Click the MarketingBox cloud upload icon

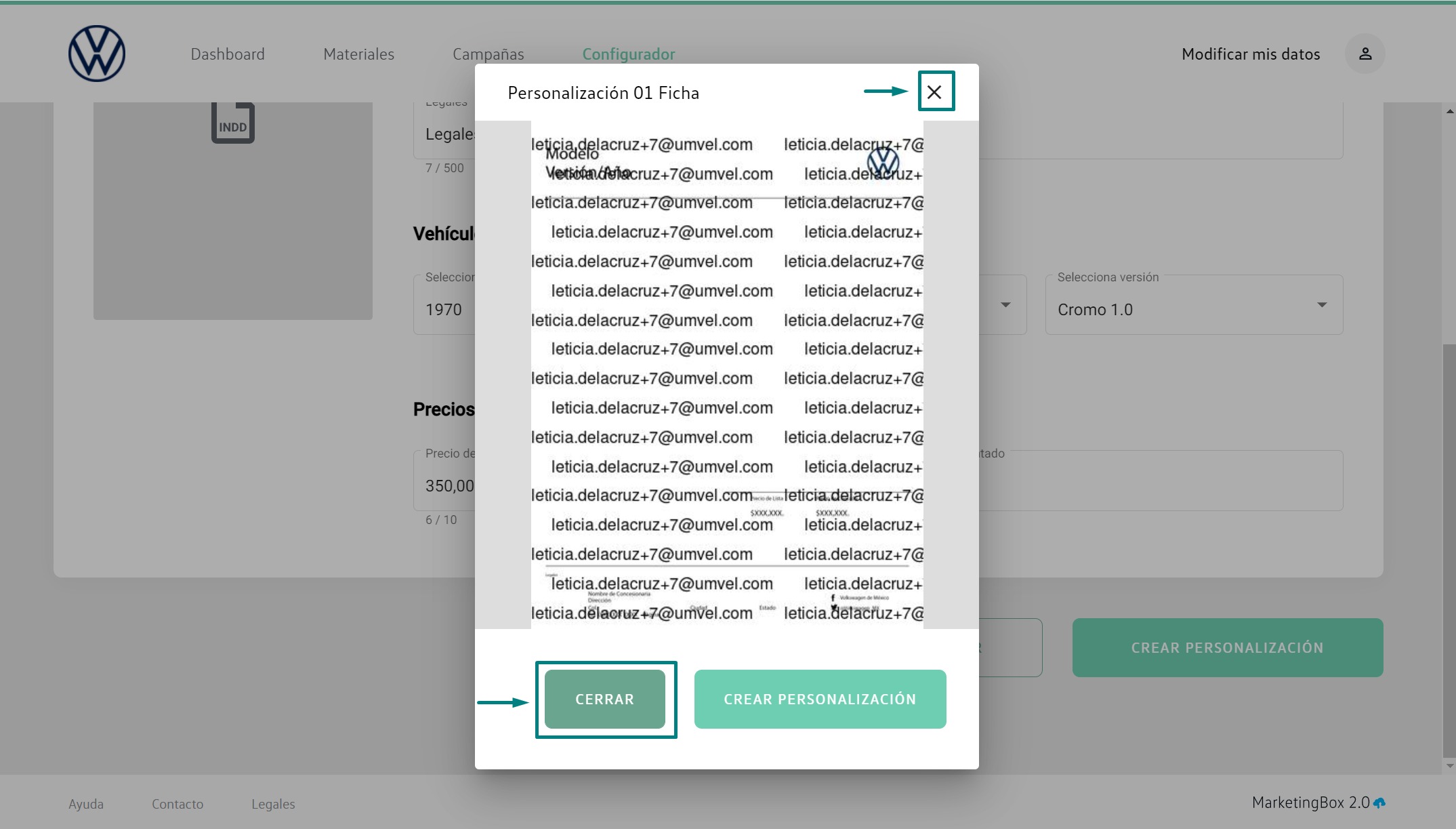pyautogui.click(x=1379, y=803)
